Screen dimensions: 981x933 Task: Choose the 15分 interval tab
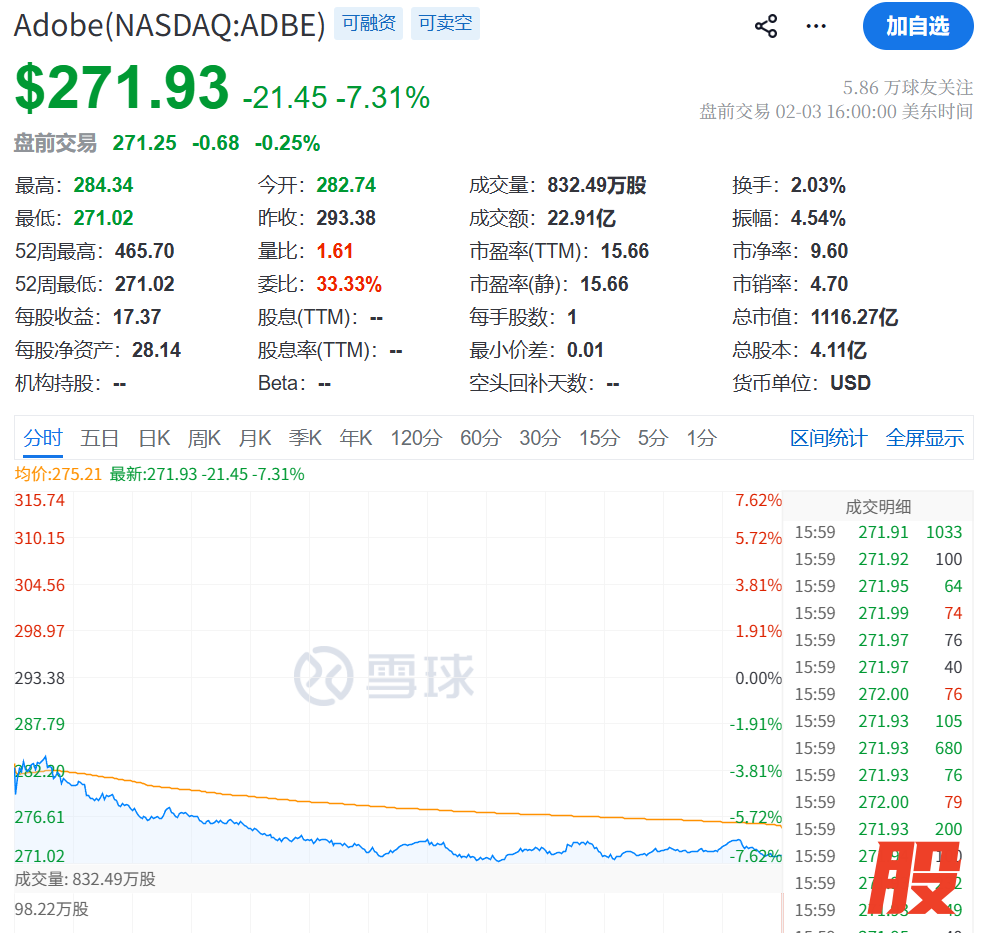pyautogui.click(x=599, y=438)
